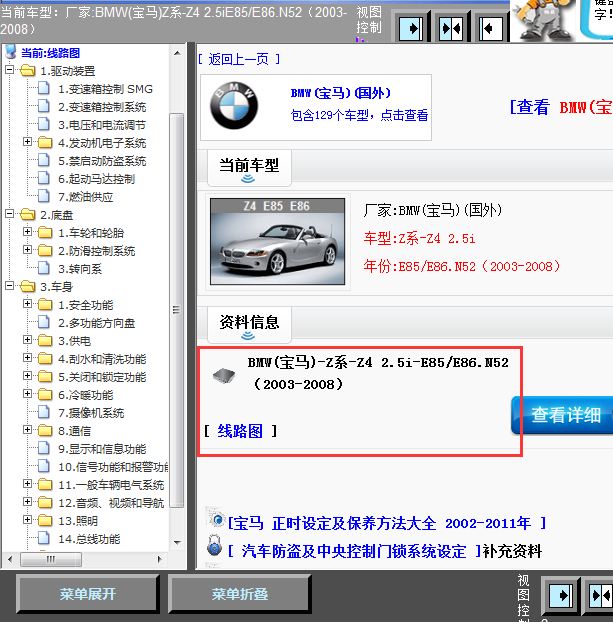Click the 菜单折叠 button
The width and height of the screenshot is (613, 622).
240,594
